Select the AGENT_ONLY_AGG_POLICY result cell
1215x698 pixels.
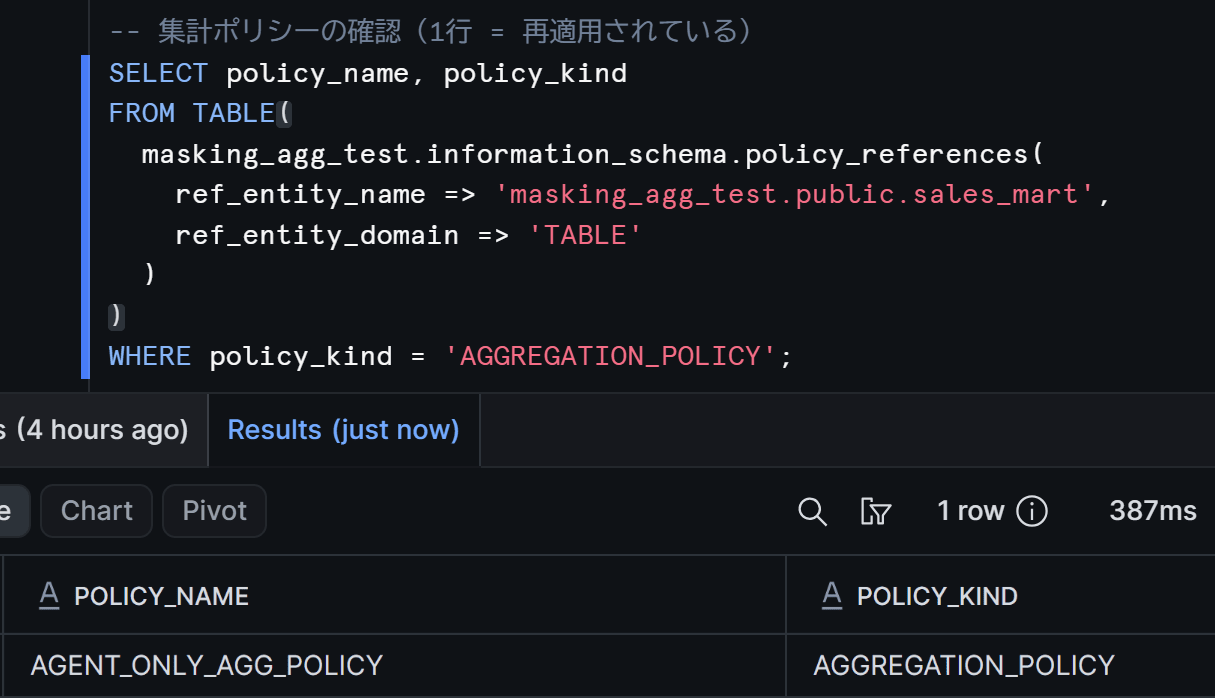(395, 665)
